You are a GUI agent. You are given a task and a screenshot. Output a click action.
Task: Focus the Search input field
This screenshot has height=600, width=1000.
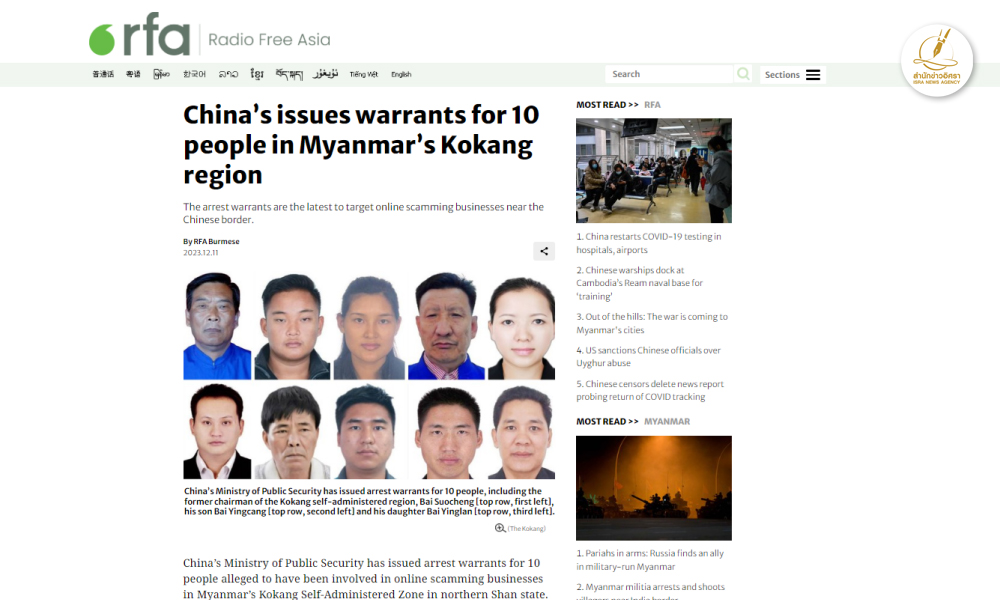(x=669, y=74)
